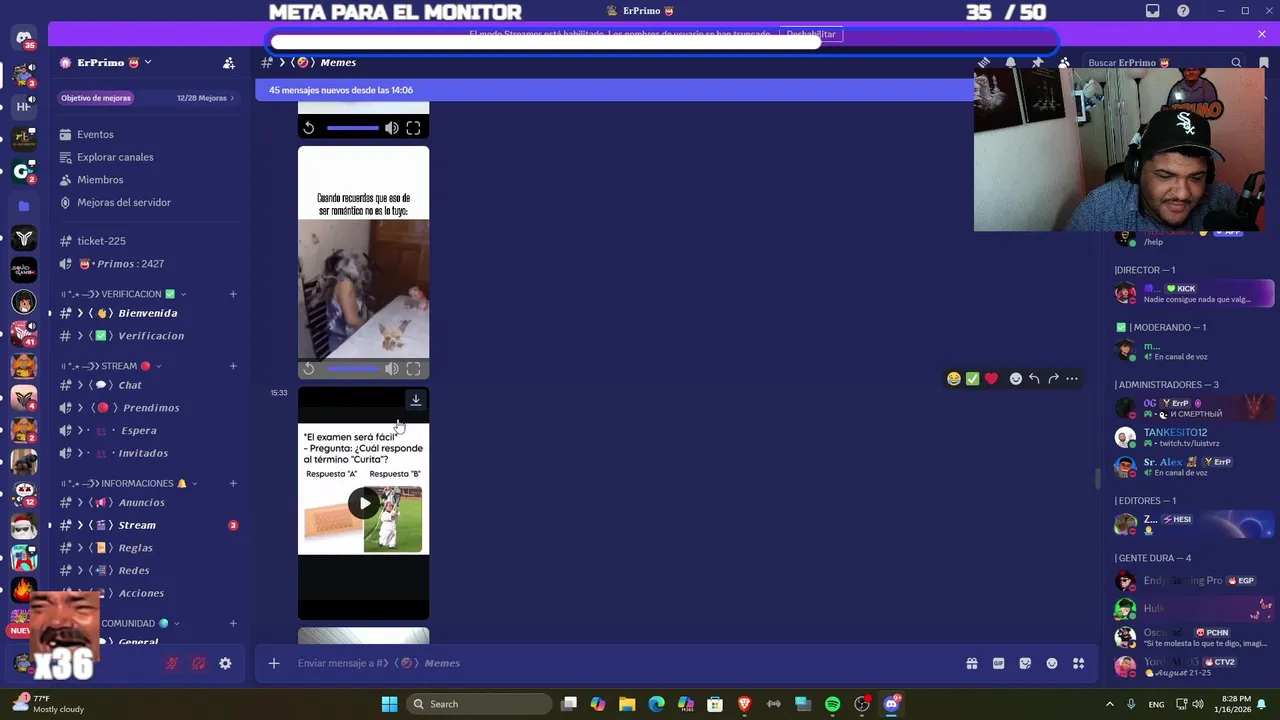The width and height of the screenshot is (1280, 720).
Task: Open threads icon in channel header
Action: click(984, 62)
